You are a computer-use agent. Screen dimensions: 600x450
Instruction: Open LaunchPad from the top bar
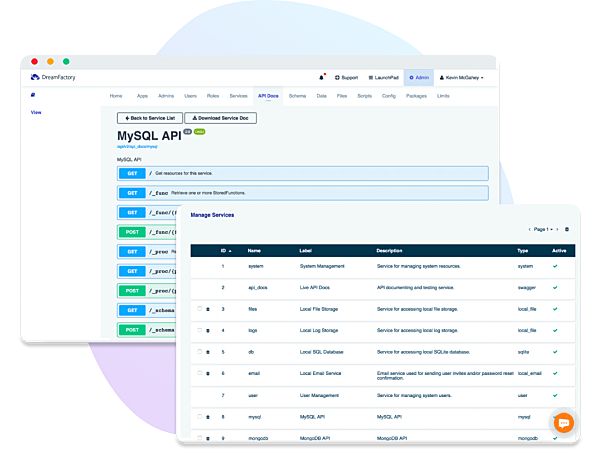[x=383, y=78]
